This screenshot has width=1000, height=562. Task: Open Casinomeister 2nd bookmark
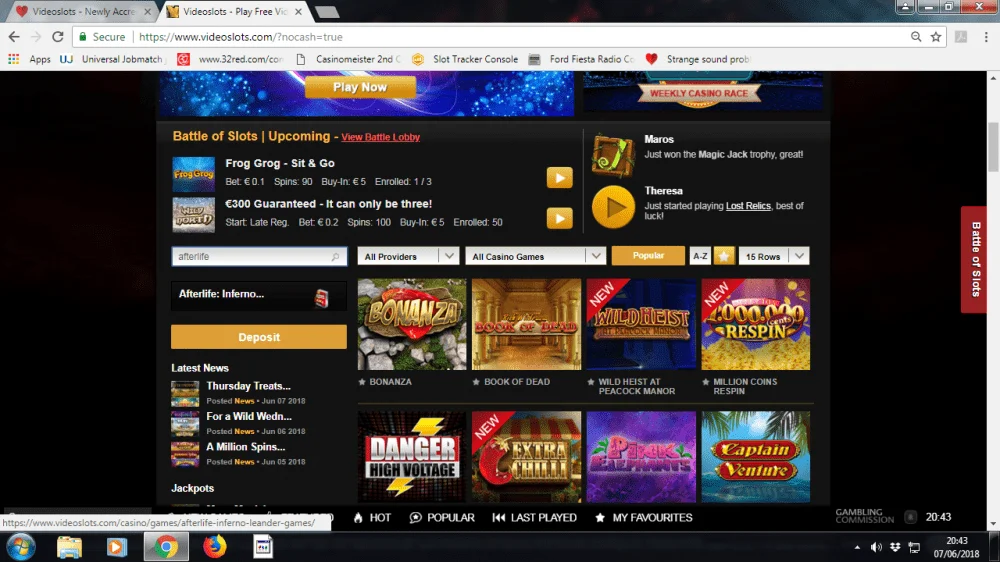[348, 59]
